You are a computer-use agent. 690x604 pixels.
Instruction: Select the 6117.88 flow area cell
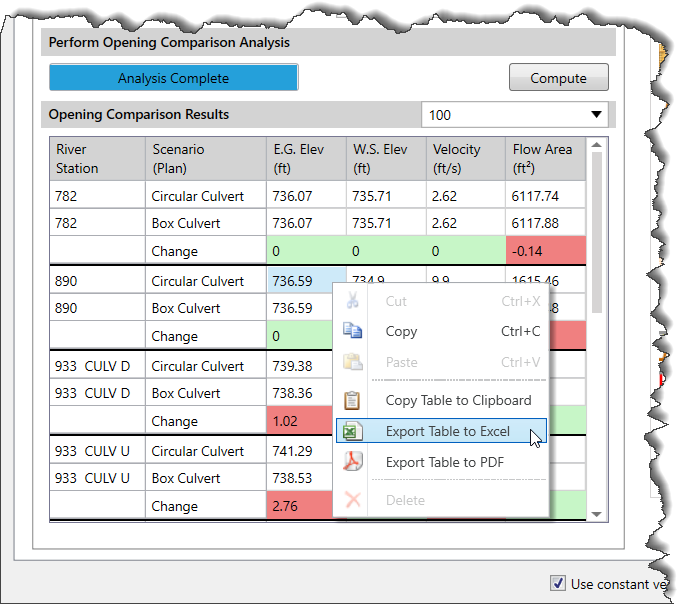pos(546,223)
